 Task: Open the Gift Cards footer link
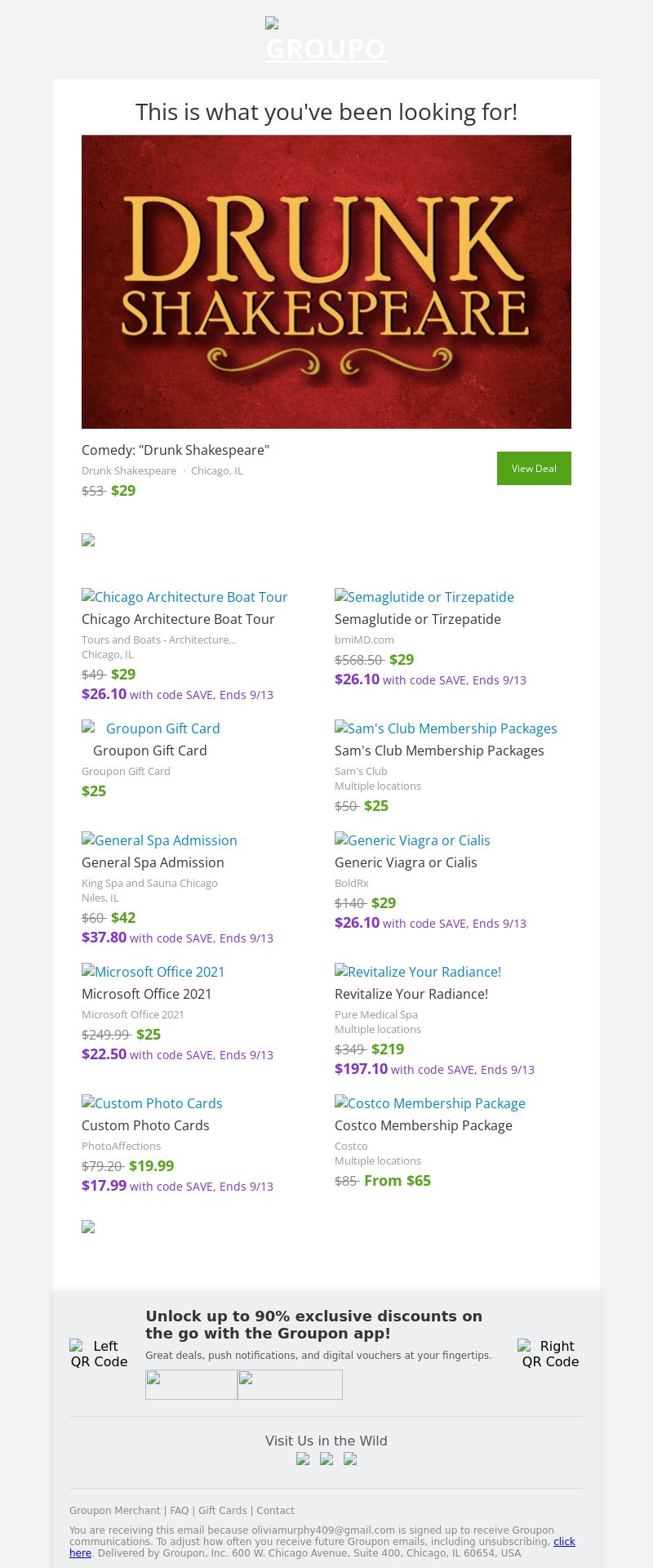coord(222,1511)
